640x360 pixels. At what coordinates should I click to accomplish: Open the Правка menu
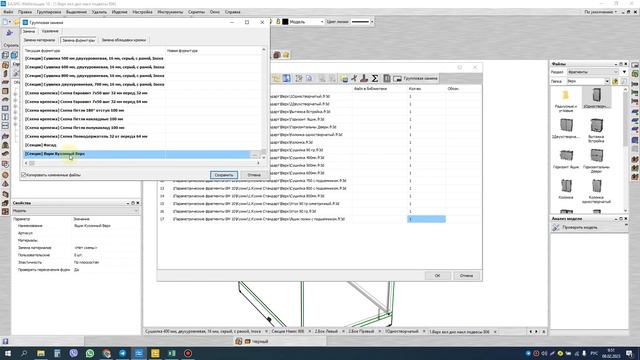25,12
